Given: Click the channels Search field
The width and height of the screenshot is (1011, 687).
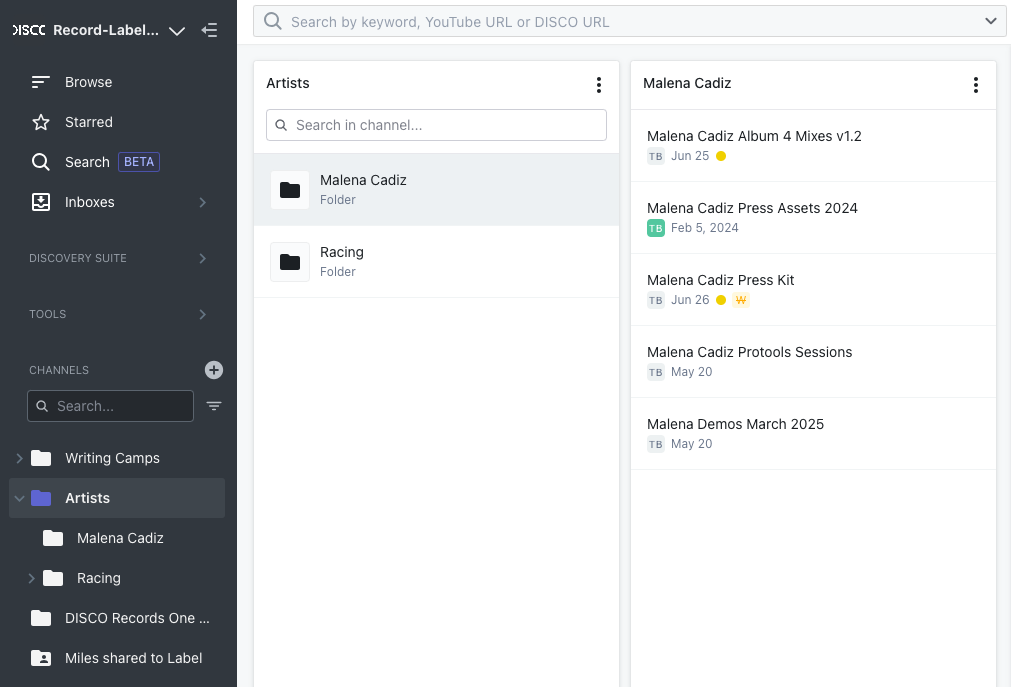Looking at the screenshot, I should tap(110, 406).
